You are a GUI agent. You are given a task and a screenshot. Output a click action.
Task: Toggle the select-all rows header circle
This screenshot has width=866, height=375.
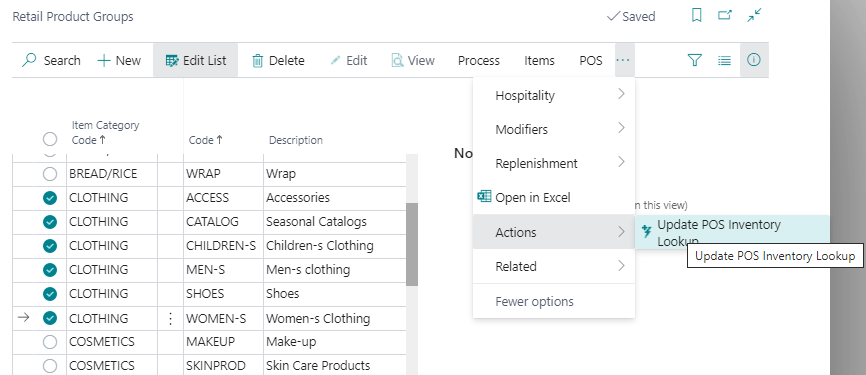(x=50, y=140)
